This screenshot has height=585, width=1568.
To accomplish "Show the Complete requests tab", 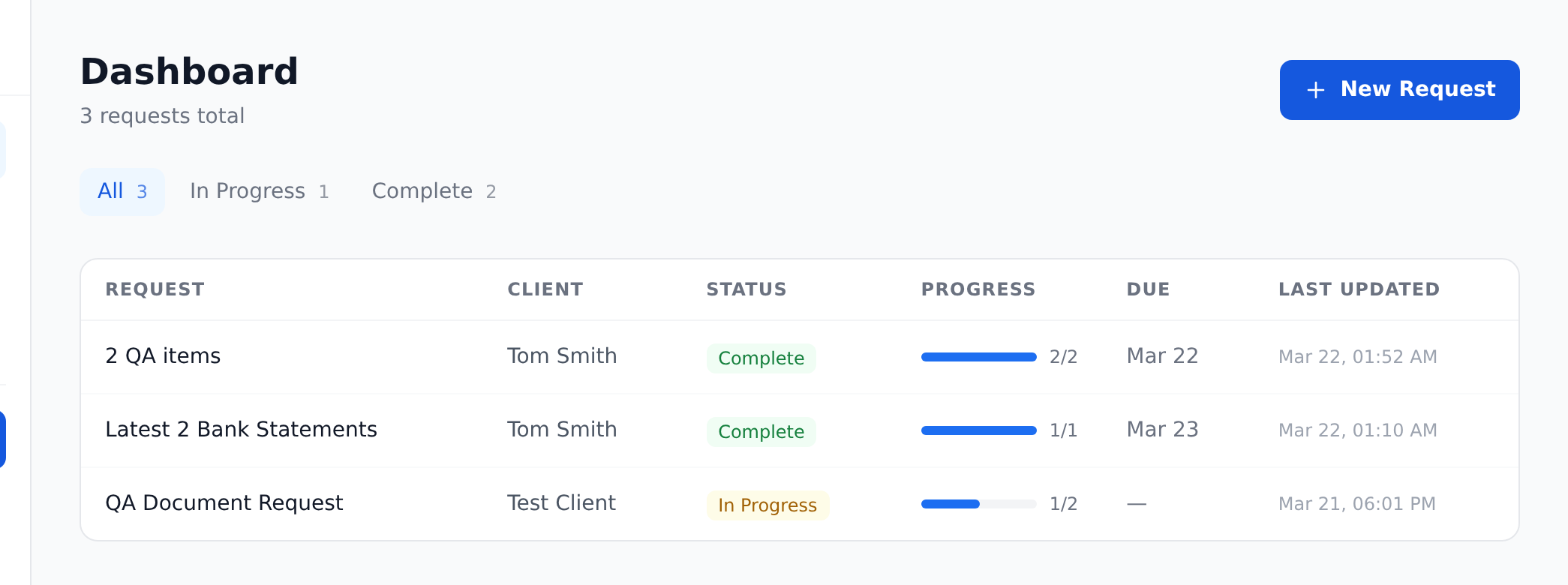I will tap(434, 191).
